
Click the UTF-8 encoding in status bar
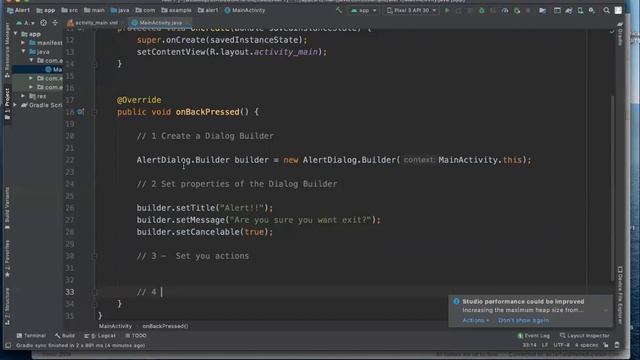(561, 345)
